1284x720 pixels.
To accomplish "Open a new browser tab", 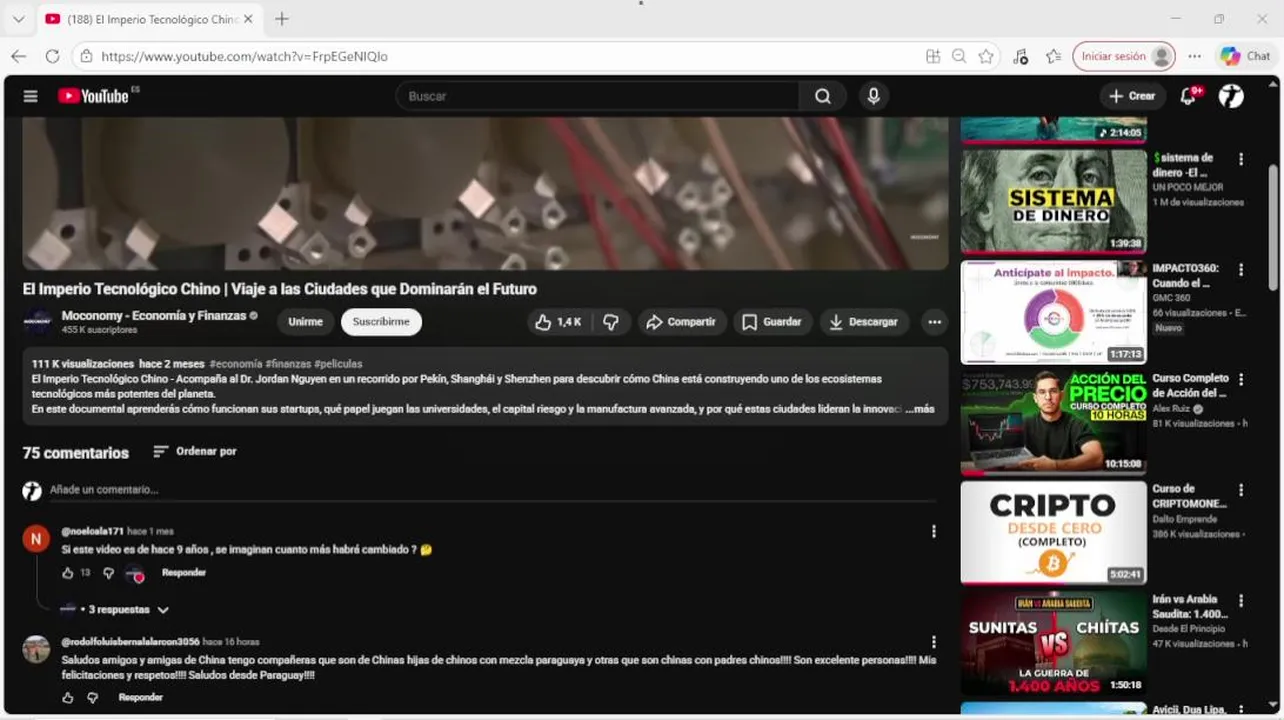I will point(282,19).
